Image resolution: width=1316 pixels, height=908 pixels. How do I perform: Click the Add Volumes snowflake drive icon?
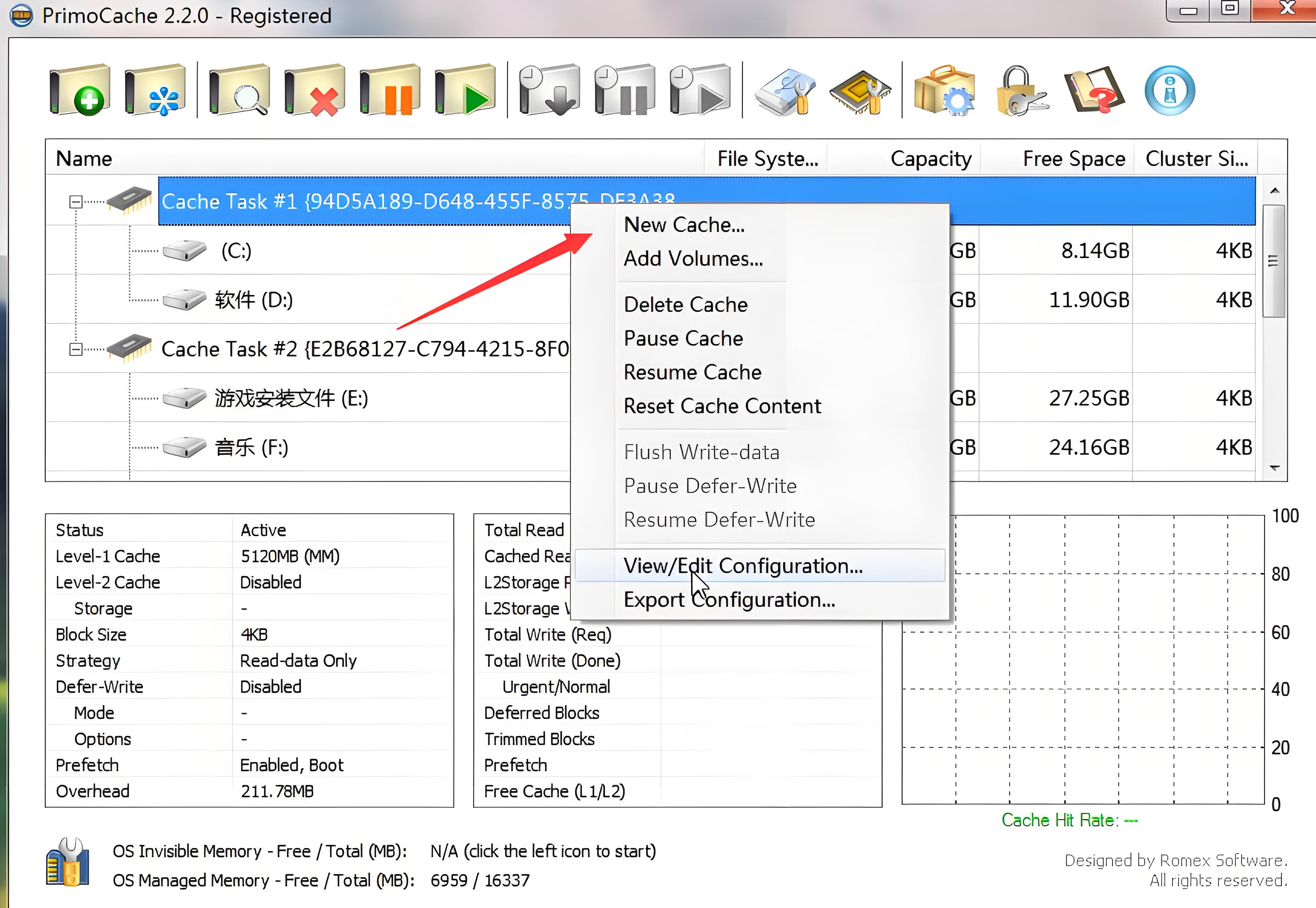click(155, 90)
